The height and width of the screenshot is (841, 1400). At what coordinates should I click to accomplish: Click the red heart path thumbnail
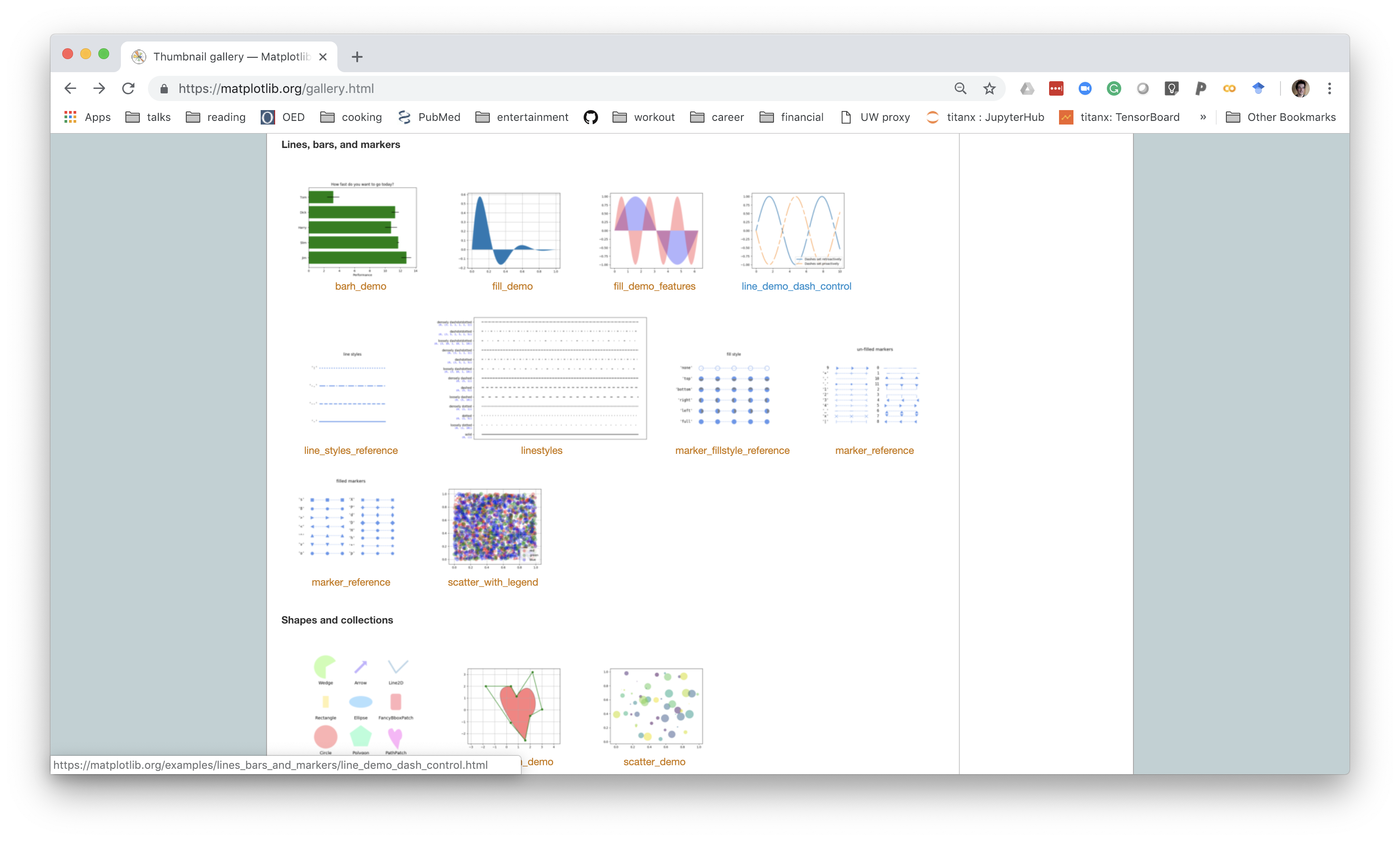(x=512, y=708)
